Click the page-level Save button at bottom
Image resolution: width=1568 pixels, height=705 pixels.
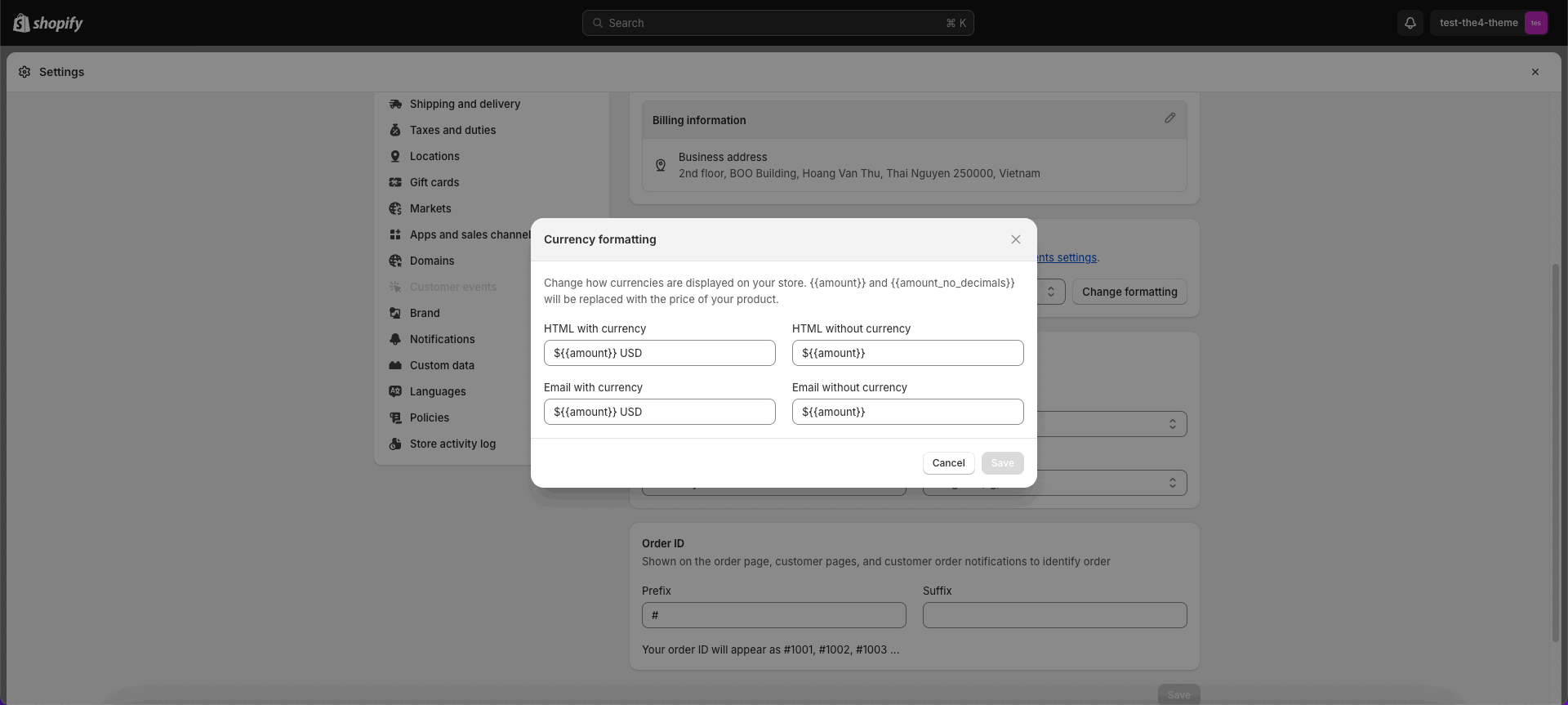(1178, 694)
